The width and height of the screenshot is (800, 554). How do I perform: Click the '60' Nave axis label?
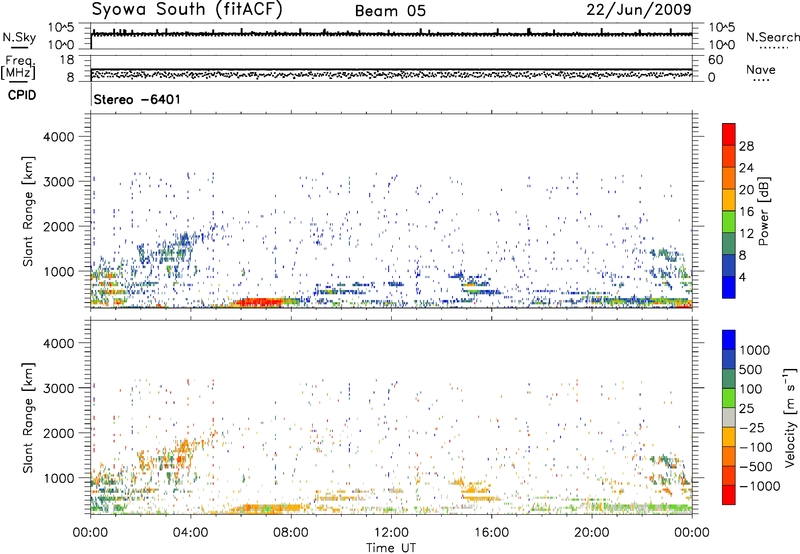[x=715, y=60]
